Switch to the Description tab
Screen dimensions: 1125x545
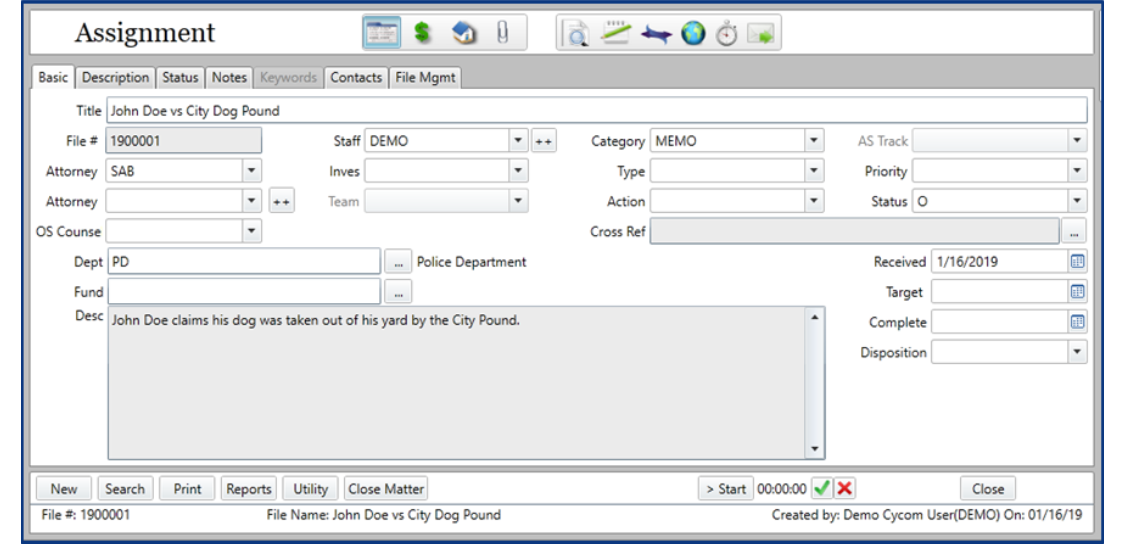116,77
